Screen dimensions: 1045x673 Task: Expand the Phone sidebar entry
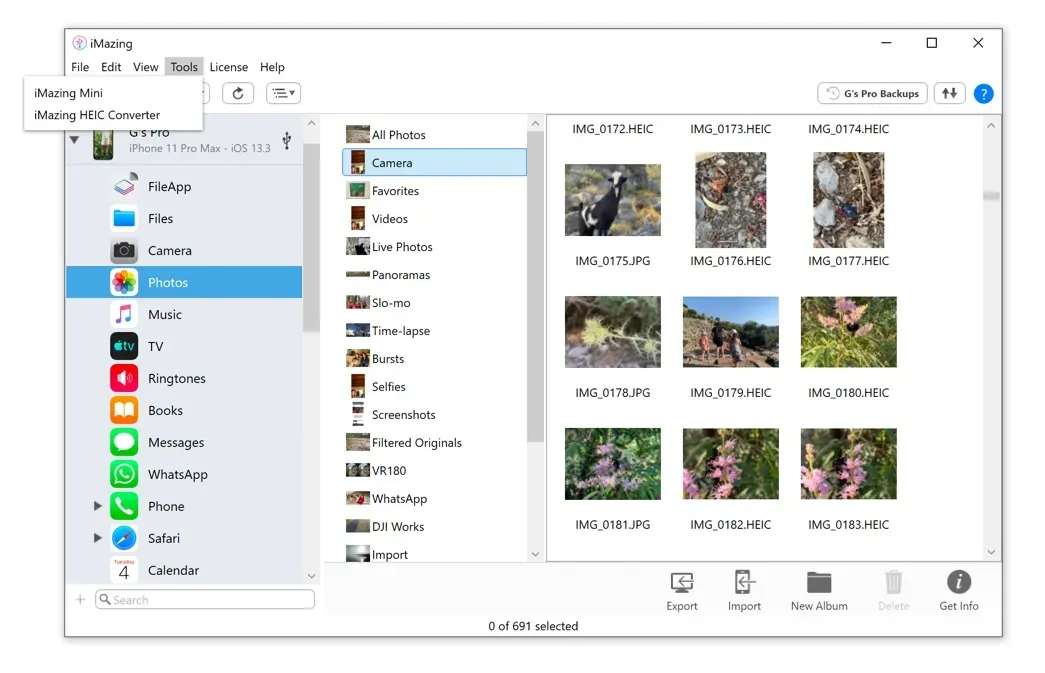[96, 506]
